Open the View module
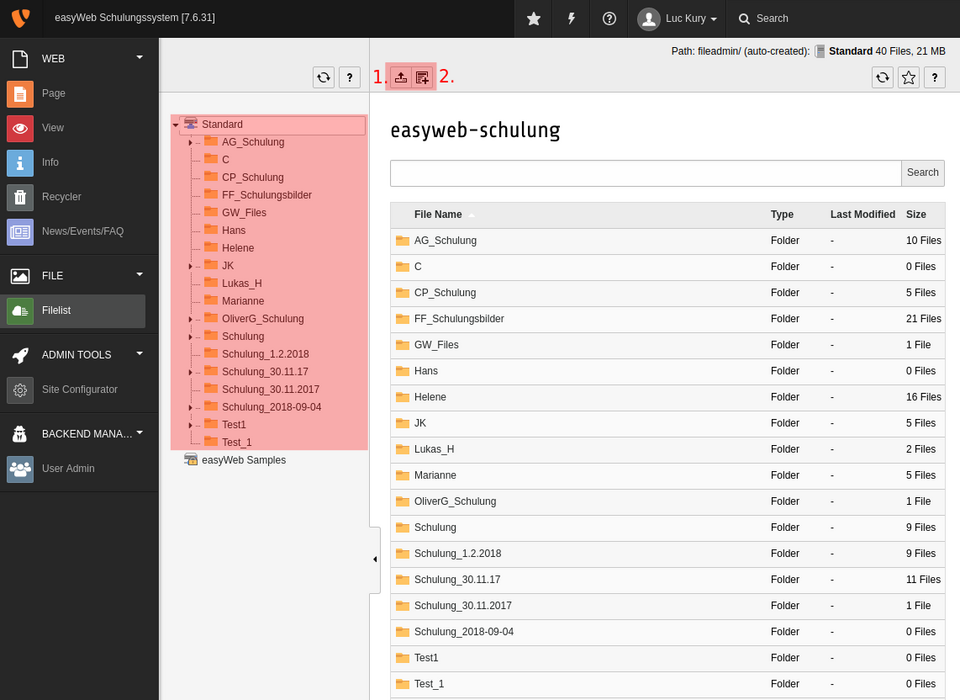Image resolution: width=960 pixels, height=700 pixels. pyautogui.click(x=53, y=127)
